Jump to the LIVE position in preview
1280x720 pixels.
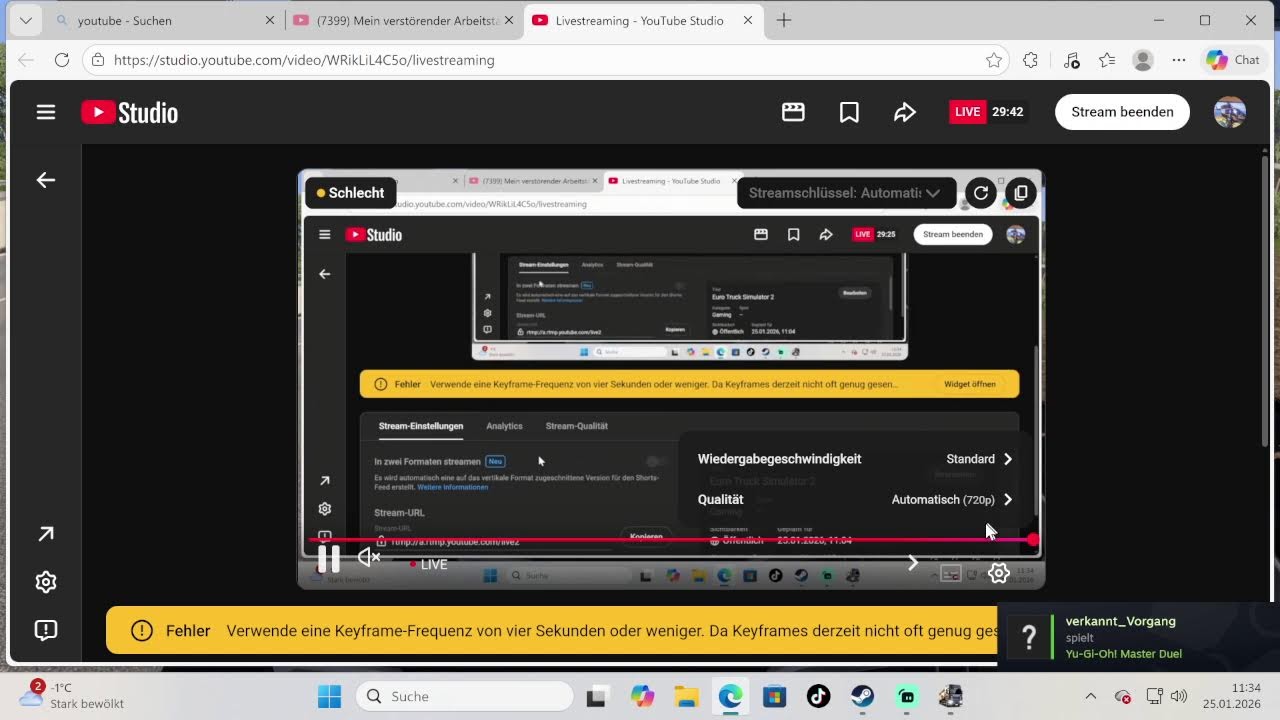coord(429,564)
